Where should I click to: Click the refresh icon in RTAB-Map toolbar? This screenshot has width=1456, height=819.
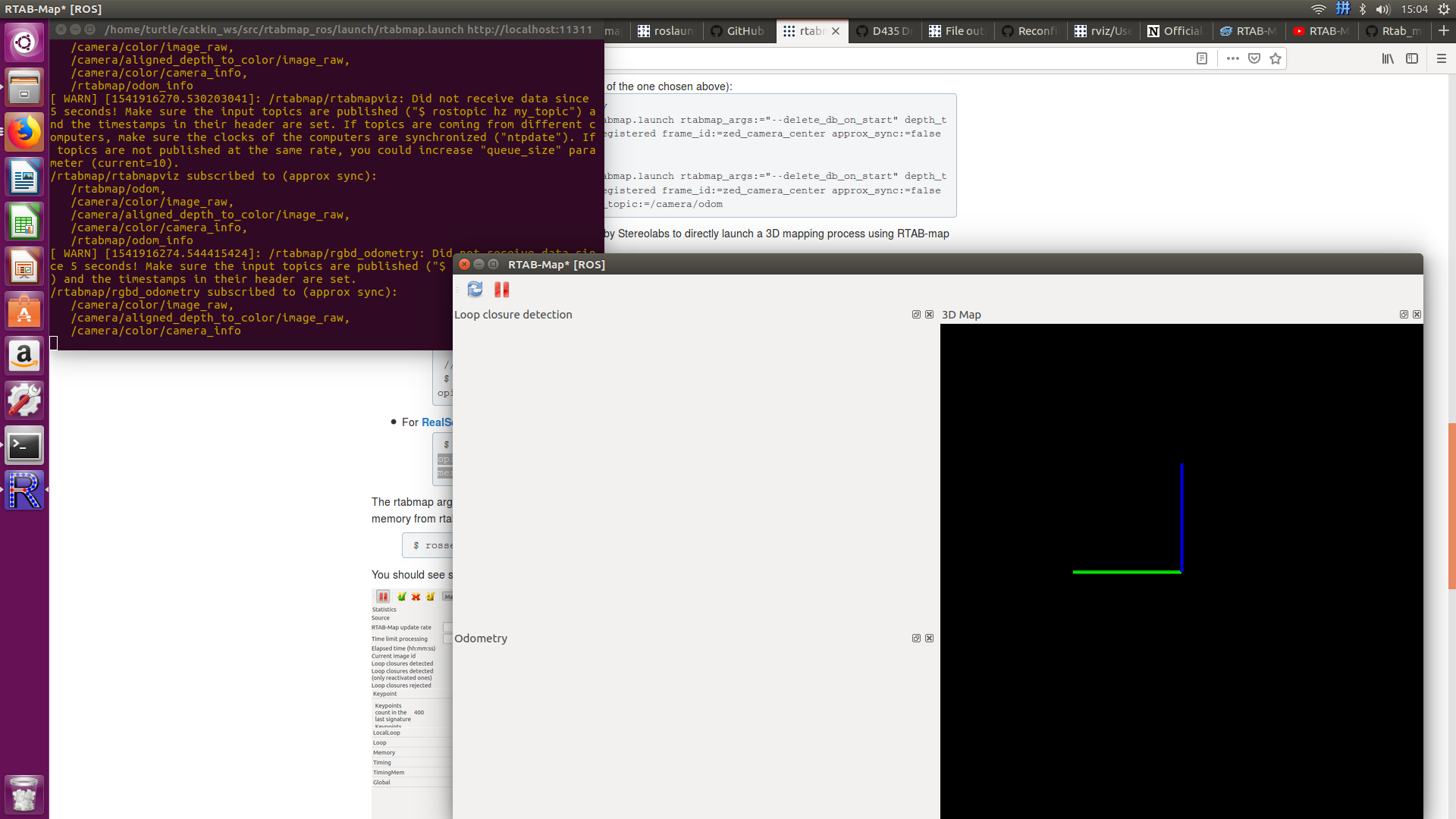(x=475, y=289)
